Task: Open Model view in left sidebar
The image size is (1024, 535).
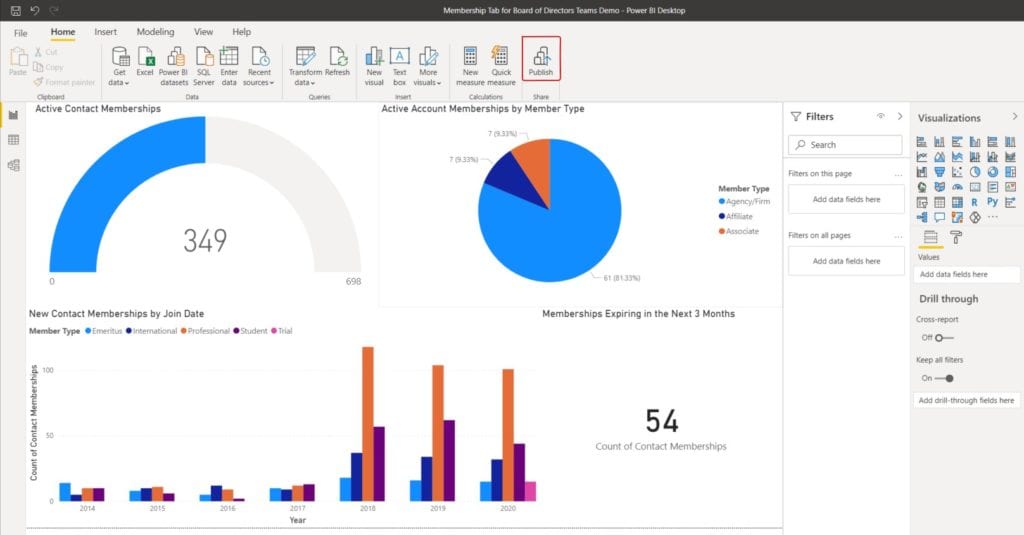Action: (x=13, y=165)
